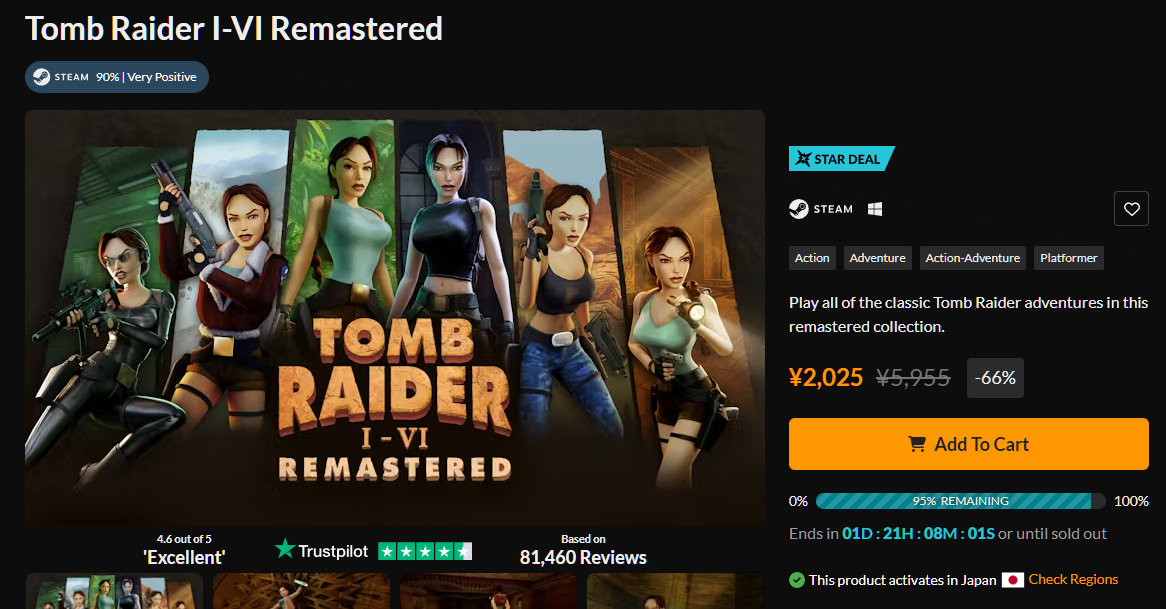Click the Steam platform icon
The width and height of the screenshot is (1166, 609).
799,209
